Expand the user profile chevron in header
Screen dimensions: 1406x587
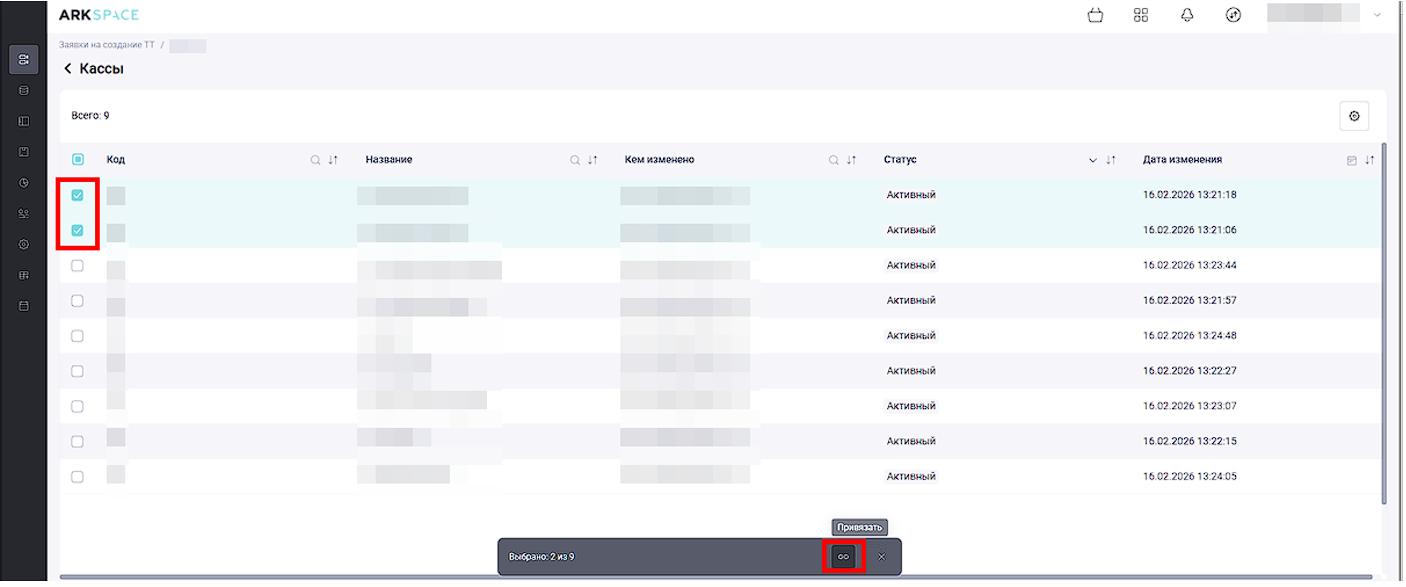coord(1377,15)
